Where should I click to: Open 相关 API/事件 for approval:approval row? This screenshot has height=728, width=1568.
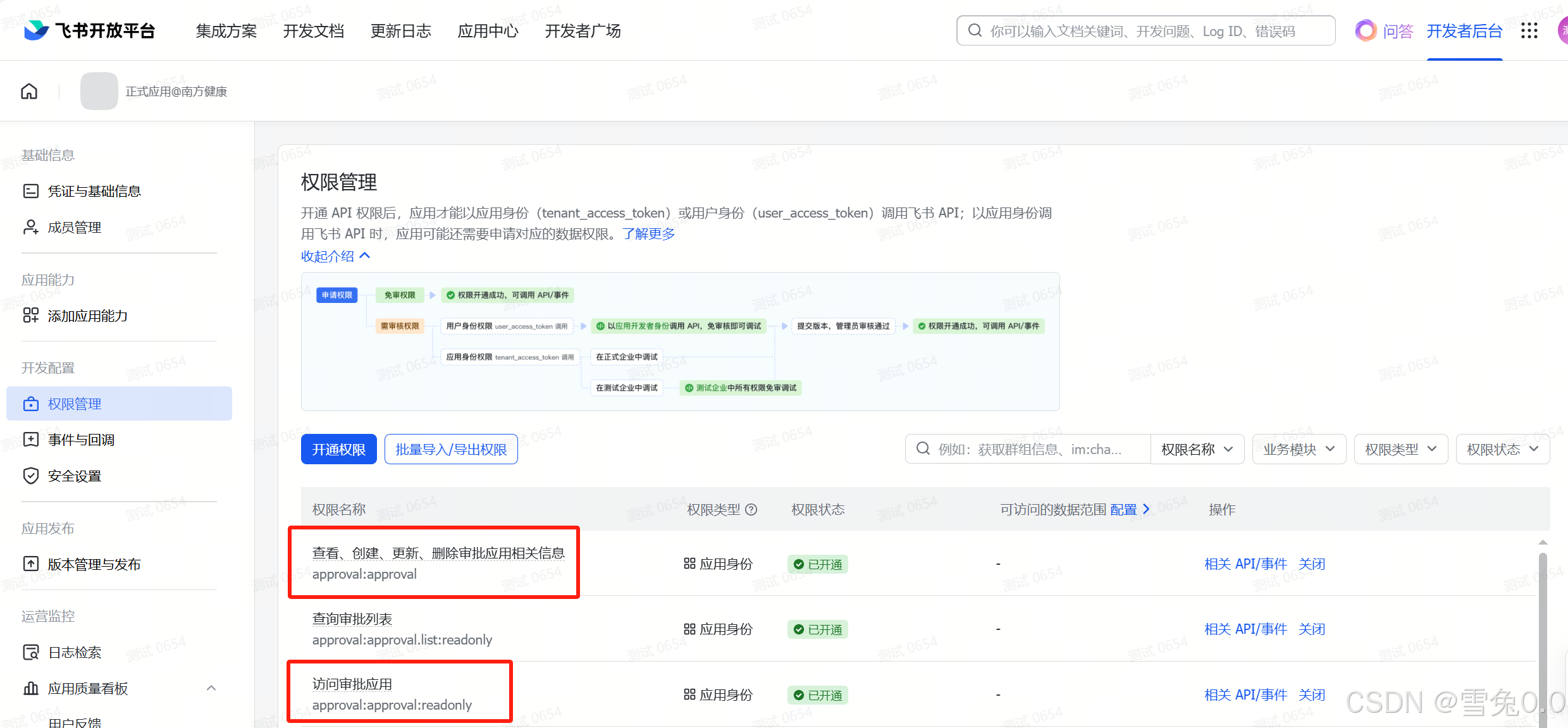click(x=1245, y=564)
